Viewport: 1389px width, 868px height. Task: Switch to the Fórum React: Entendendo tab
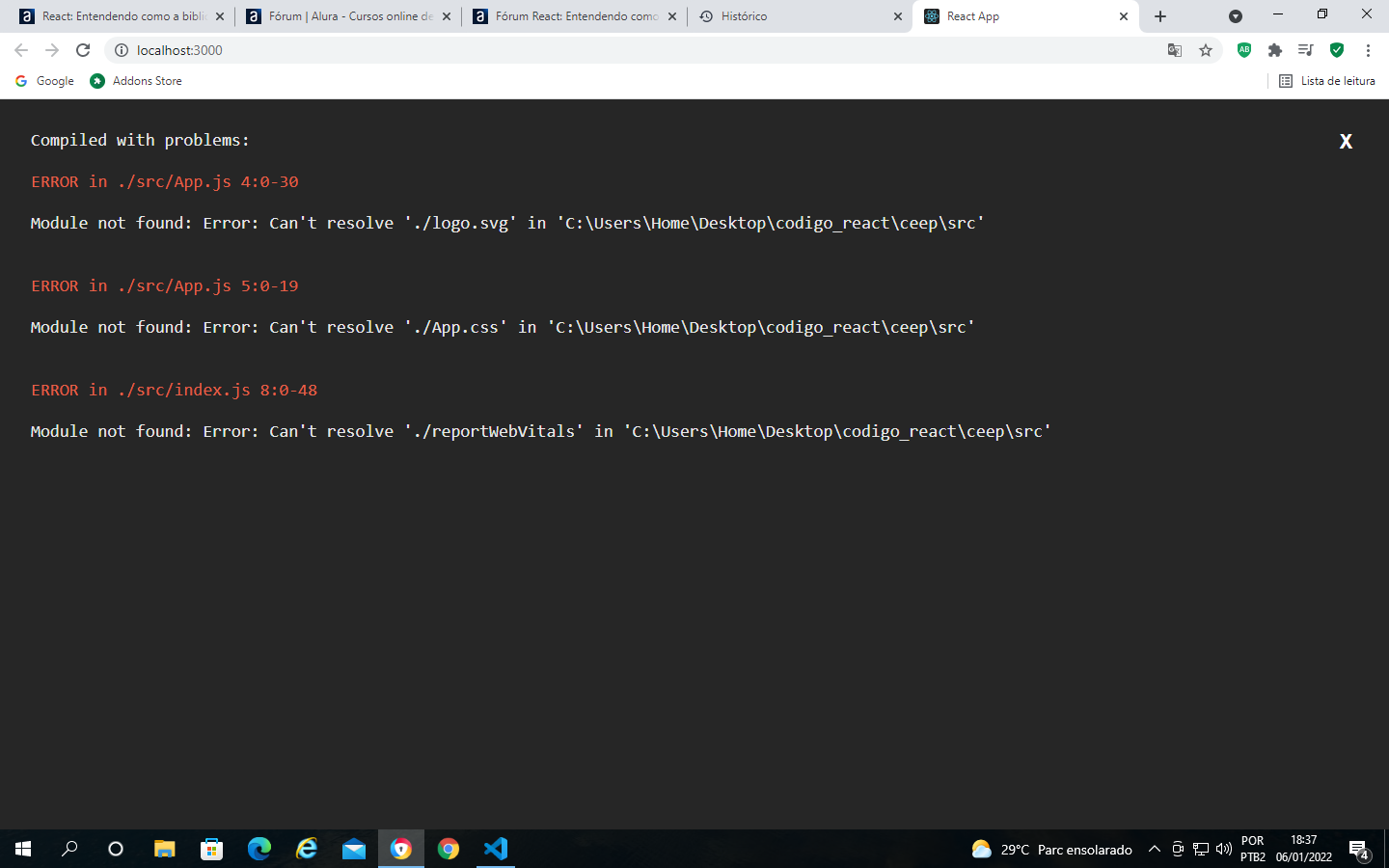(573, 16)
